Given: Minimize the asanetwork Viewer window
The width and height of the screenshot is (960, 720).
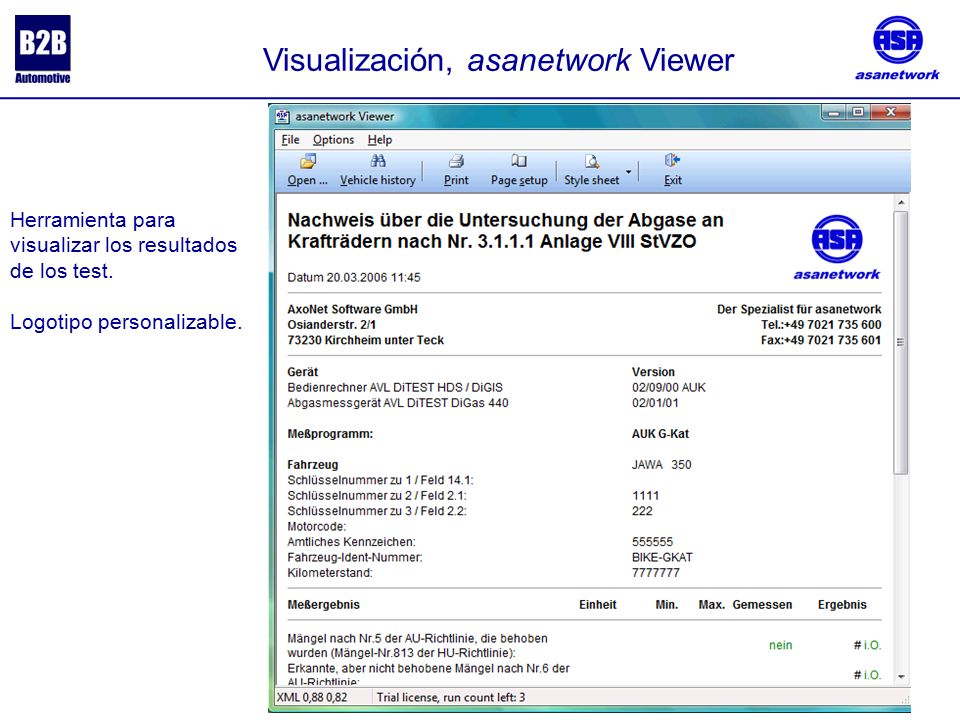Looking at the screenshot, I should (833, 113).
